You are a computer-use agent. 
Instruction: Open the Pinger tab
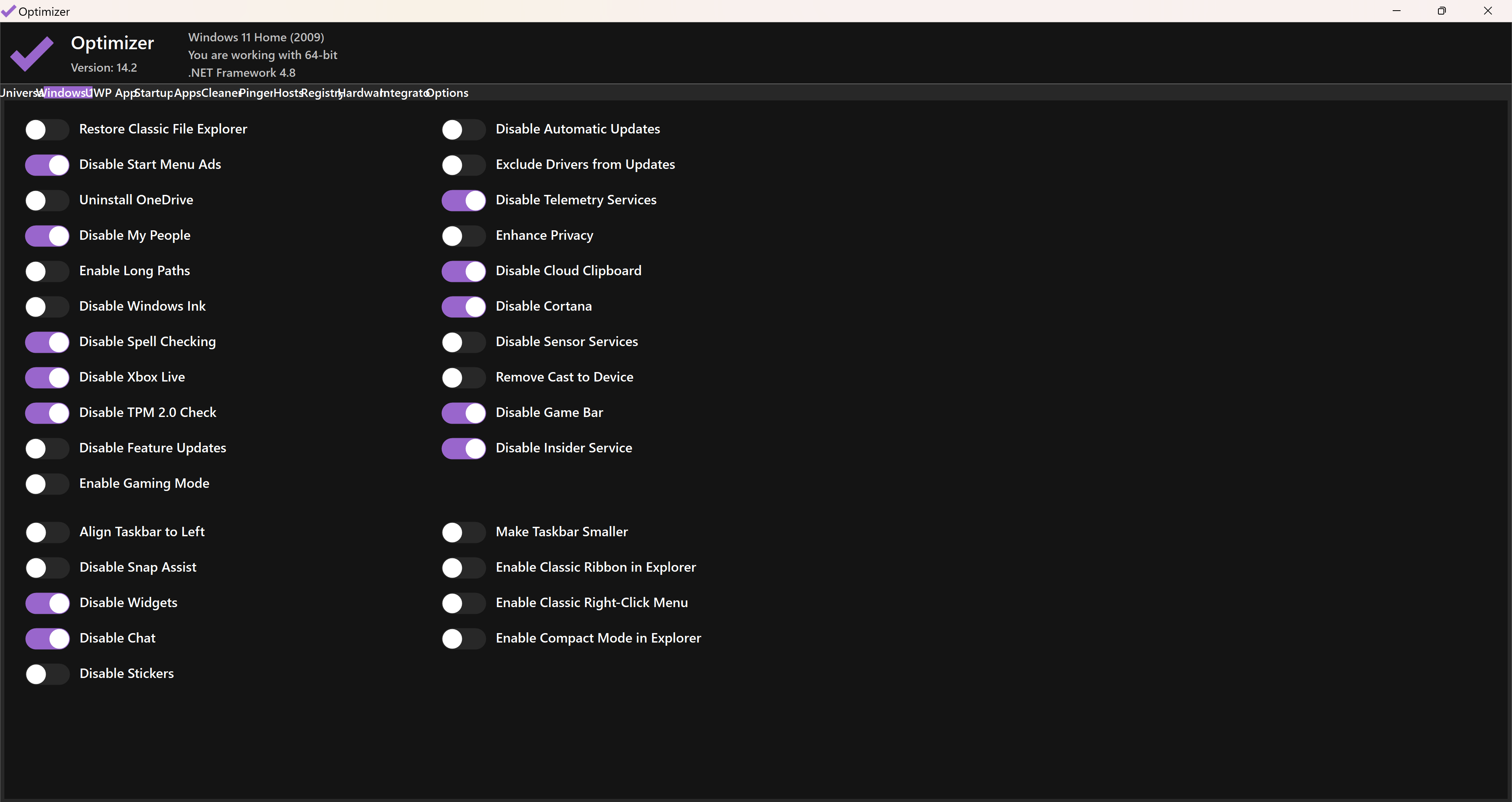[x=255, y=93]
